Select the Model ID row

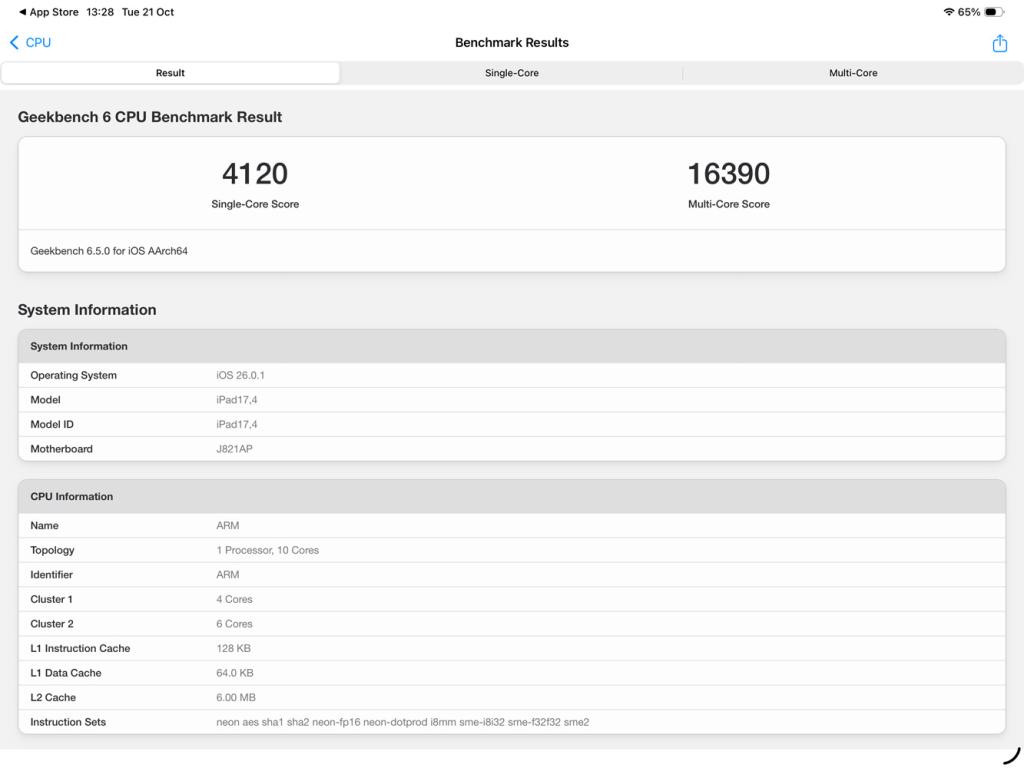[511, 425]
